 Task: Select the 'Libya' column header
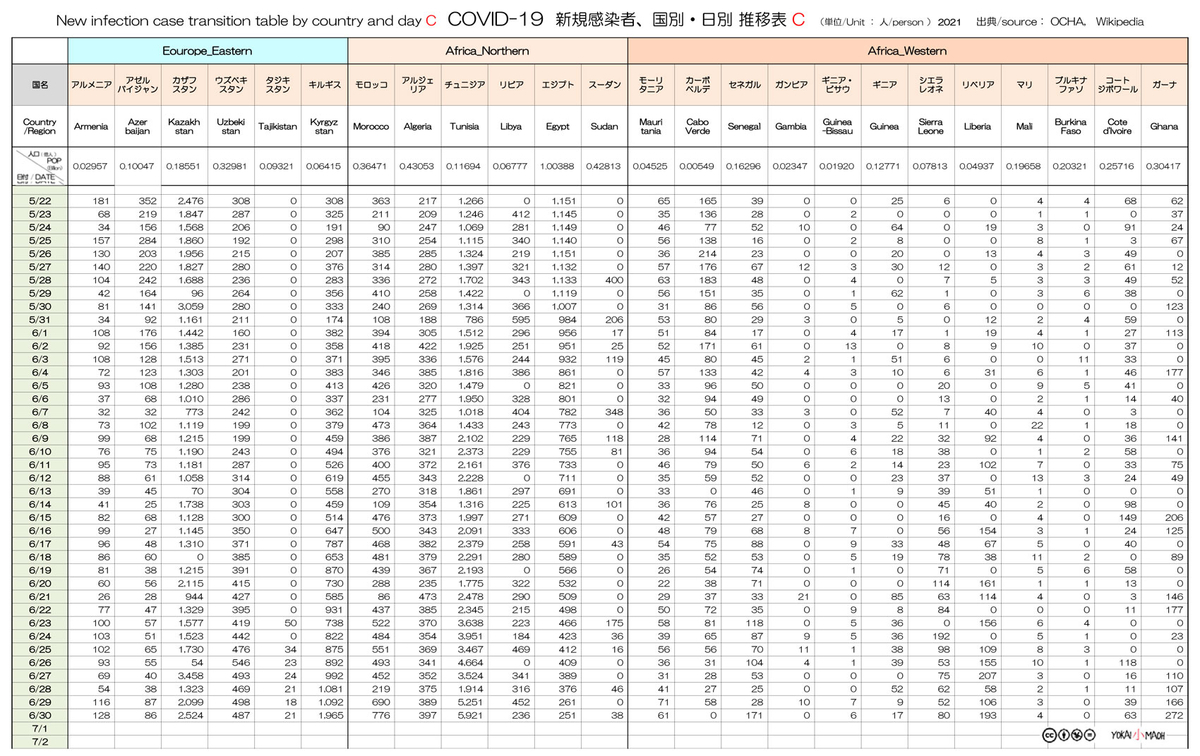tap(510, 127)
